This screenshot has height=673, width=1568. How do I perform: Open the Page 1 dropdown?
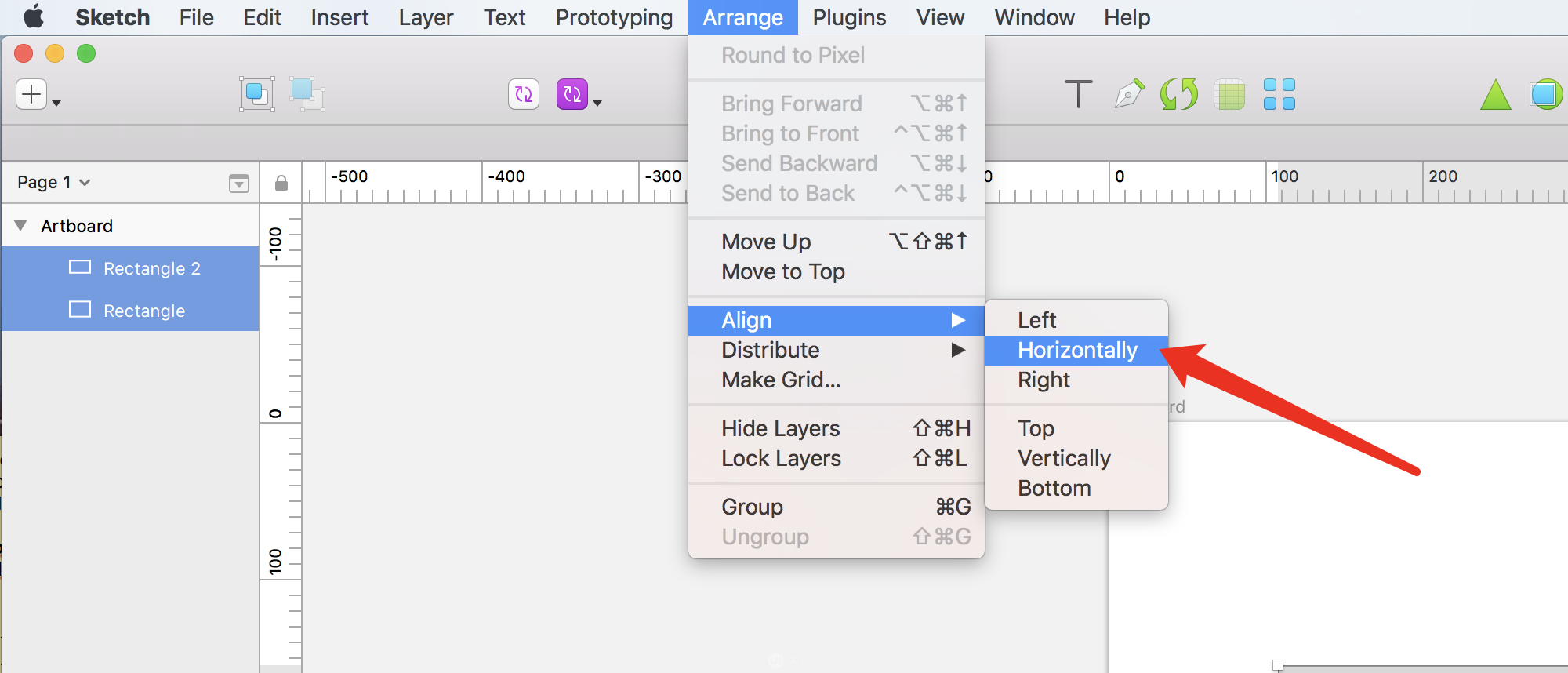(53, 182)
